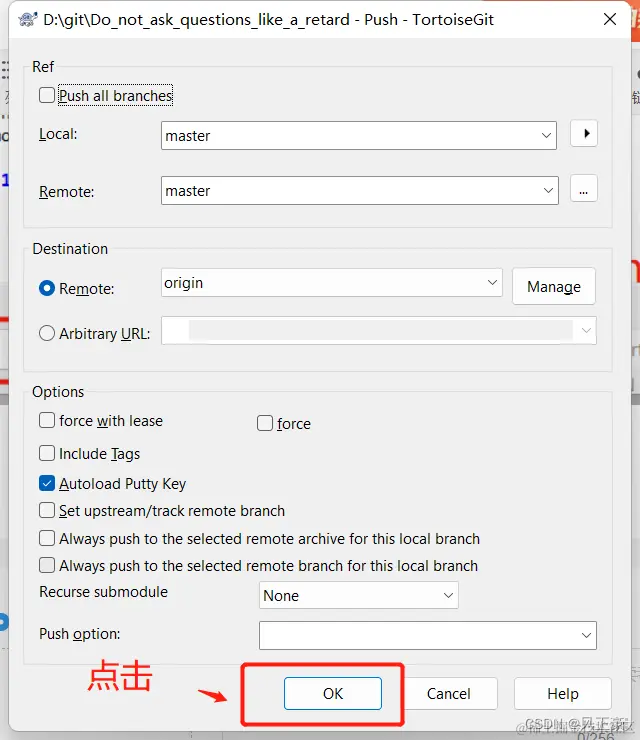Click the Cancel button

[448, 693]
